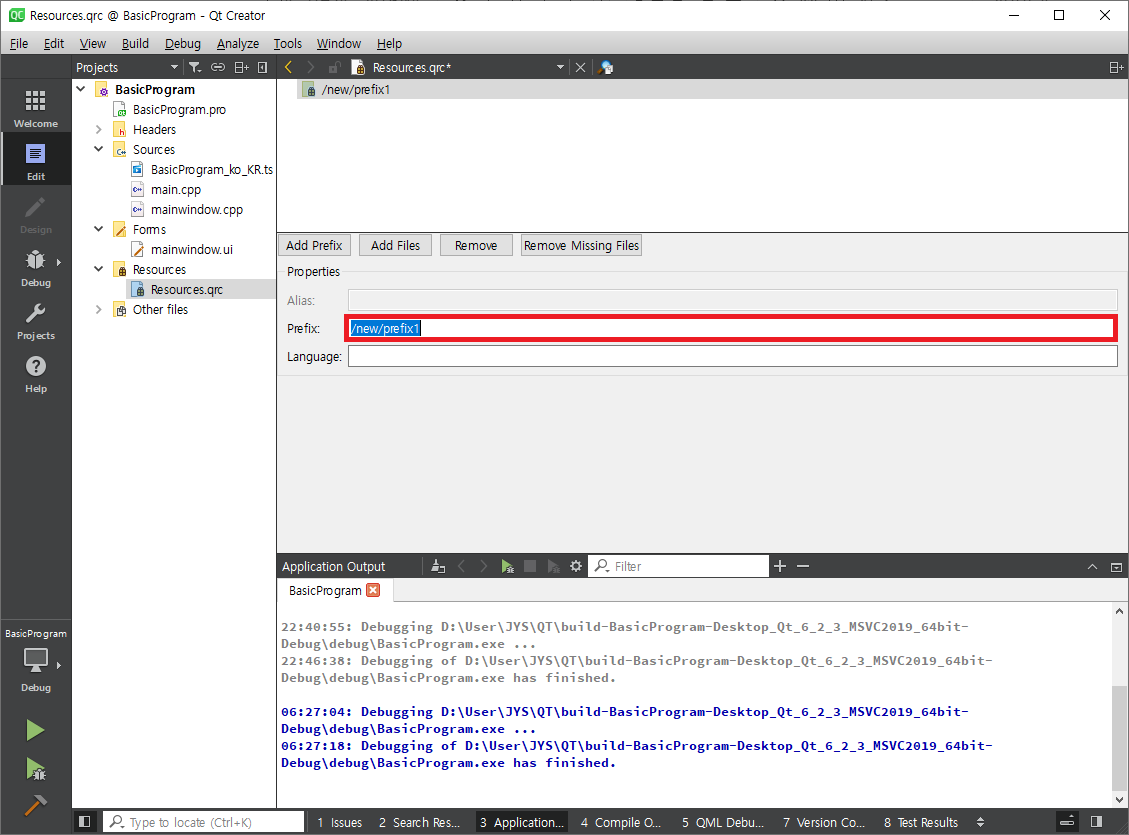Click the Prefix input field
The image size is (1129, 835).
(x=732, y=328)
